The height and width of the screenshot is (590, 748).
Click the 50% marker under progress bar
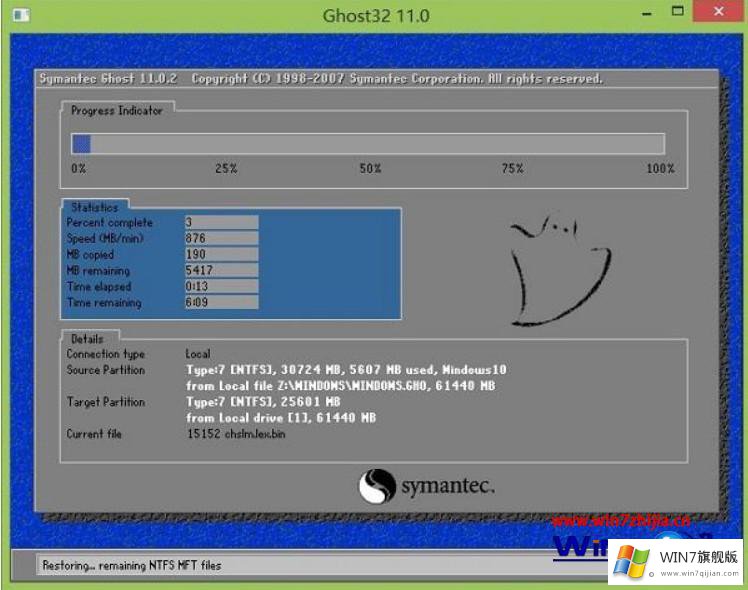click(370, 169)
